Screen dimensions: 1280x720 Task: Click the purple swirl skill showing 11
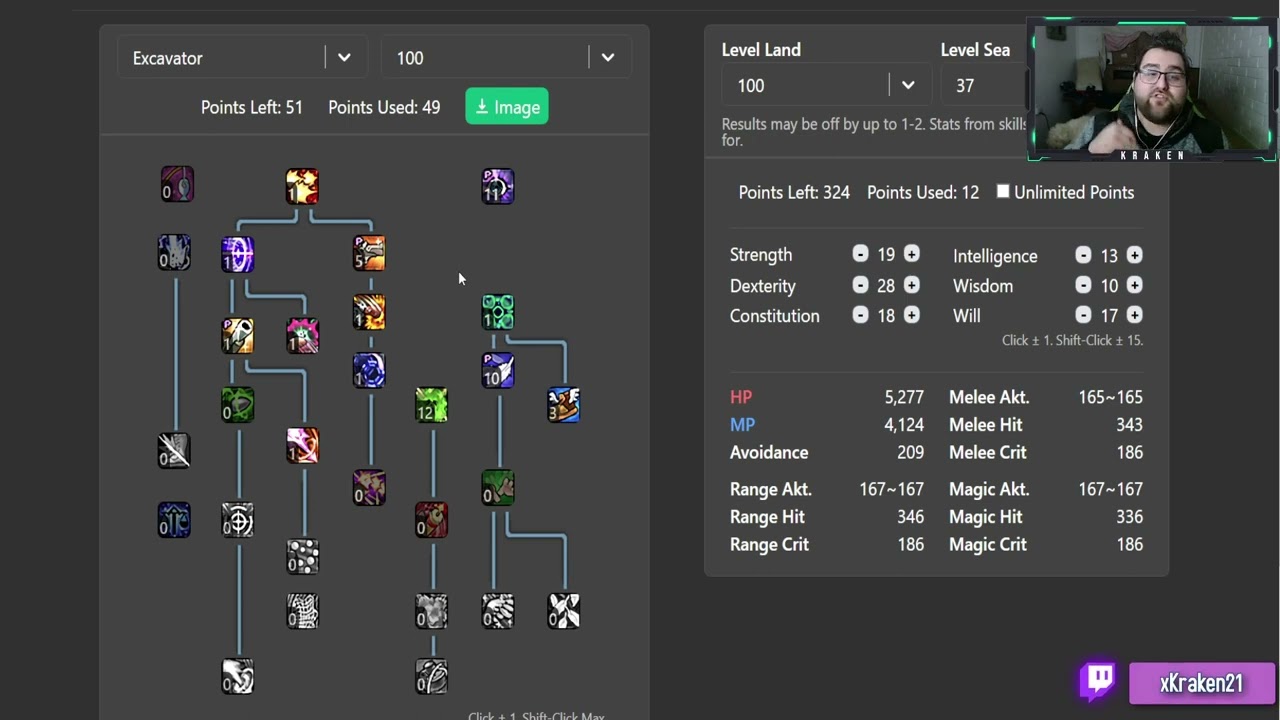click(497, 186)
